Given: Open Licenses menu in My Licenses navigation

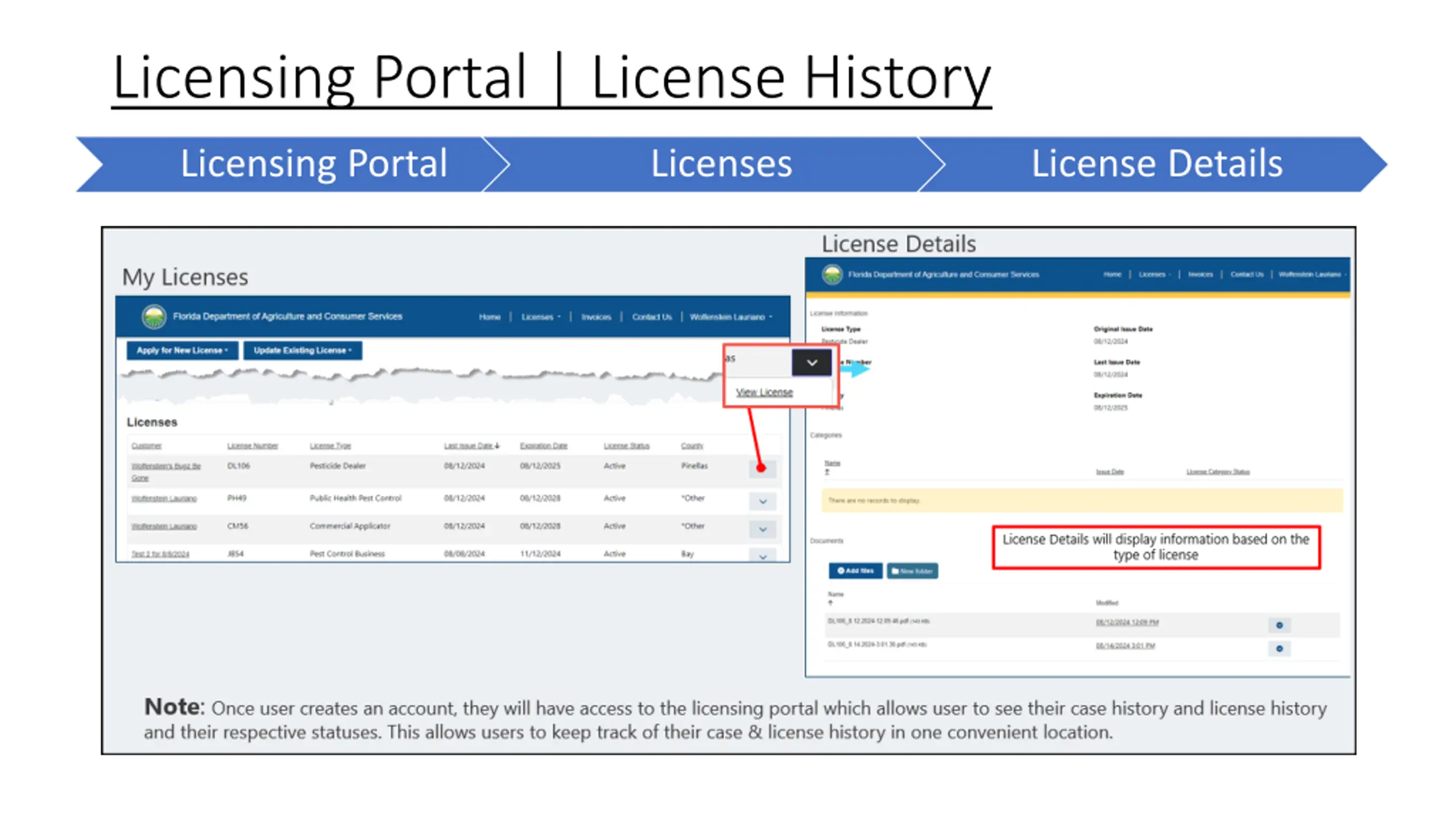Looking at the screenshot, I should 540,317.
